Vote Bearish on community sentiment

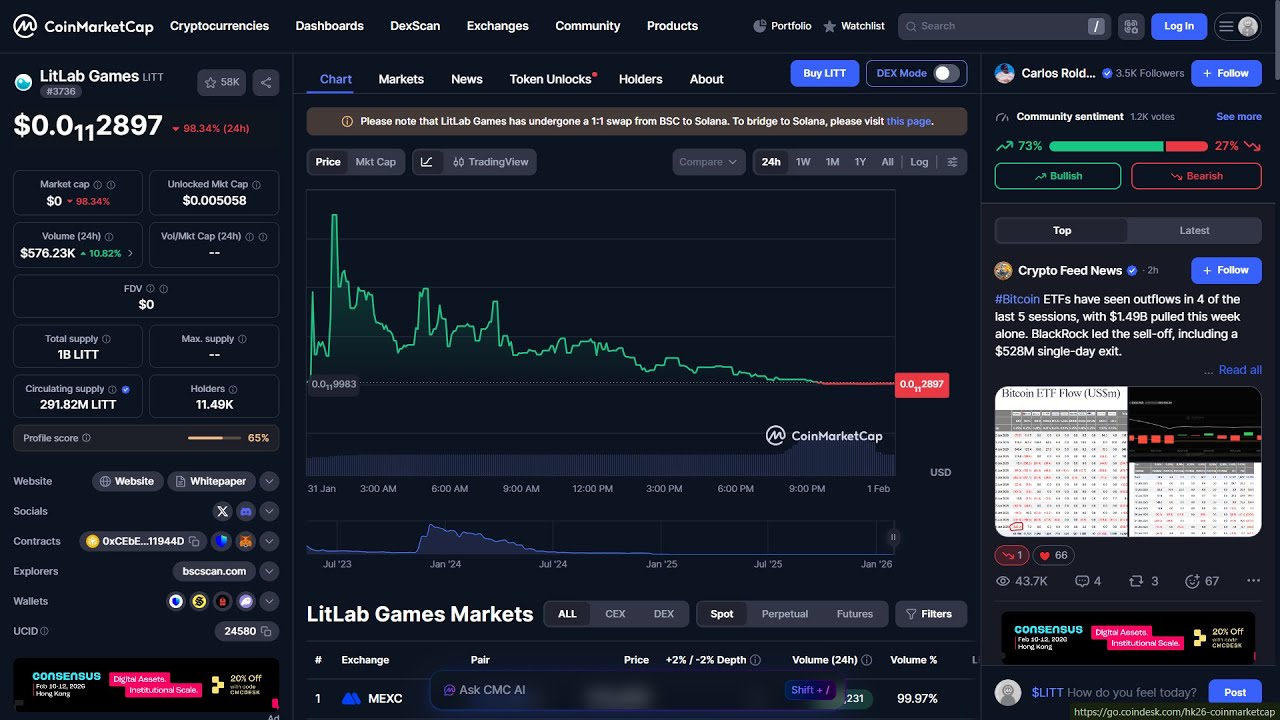(1196, 176)
